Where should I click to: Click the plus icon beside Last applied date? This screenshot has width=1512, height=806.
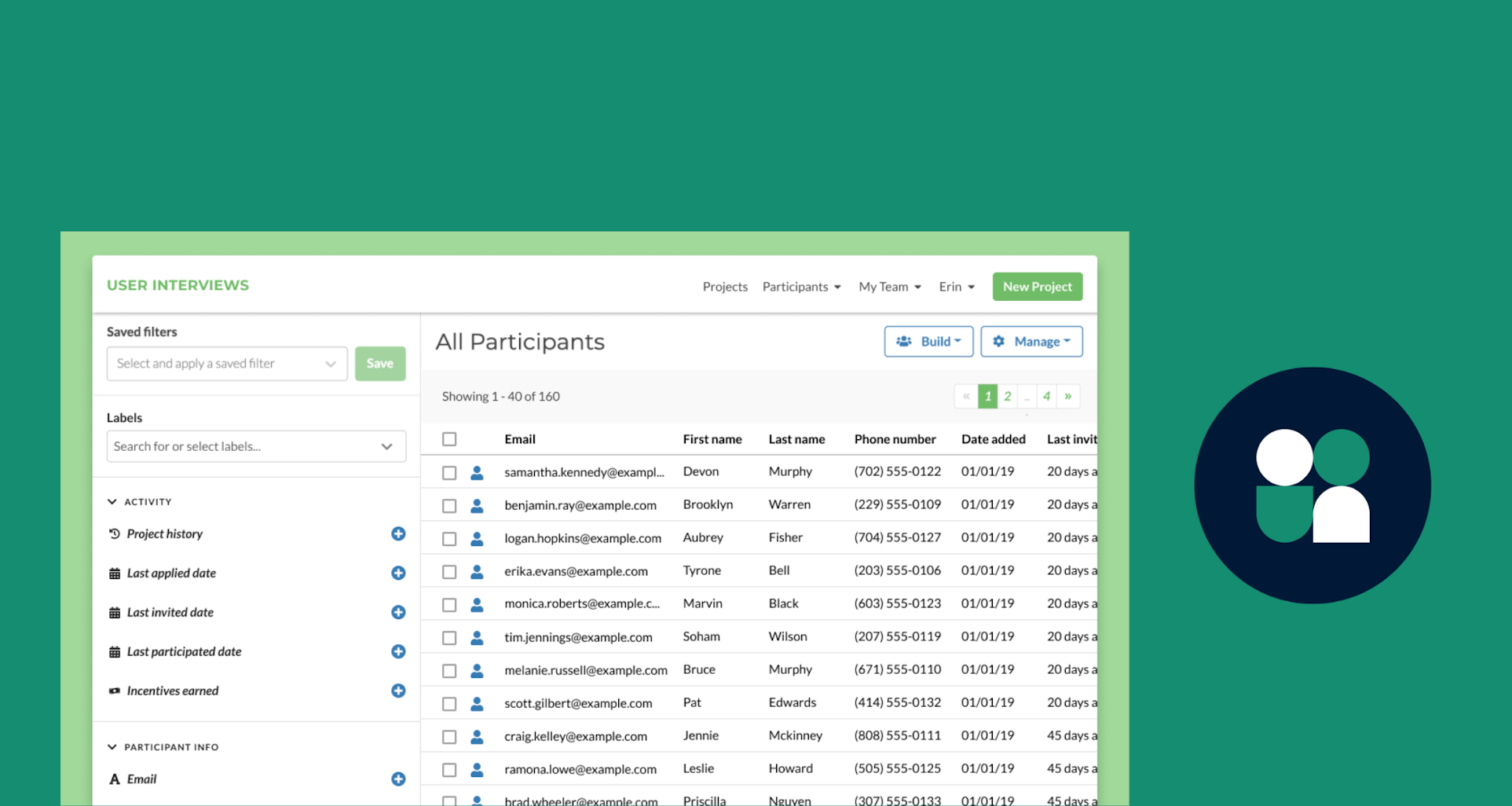(x=398, y=573)
